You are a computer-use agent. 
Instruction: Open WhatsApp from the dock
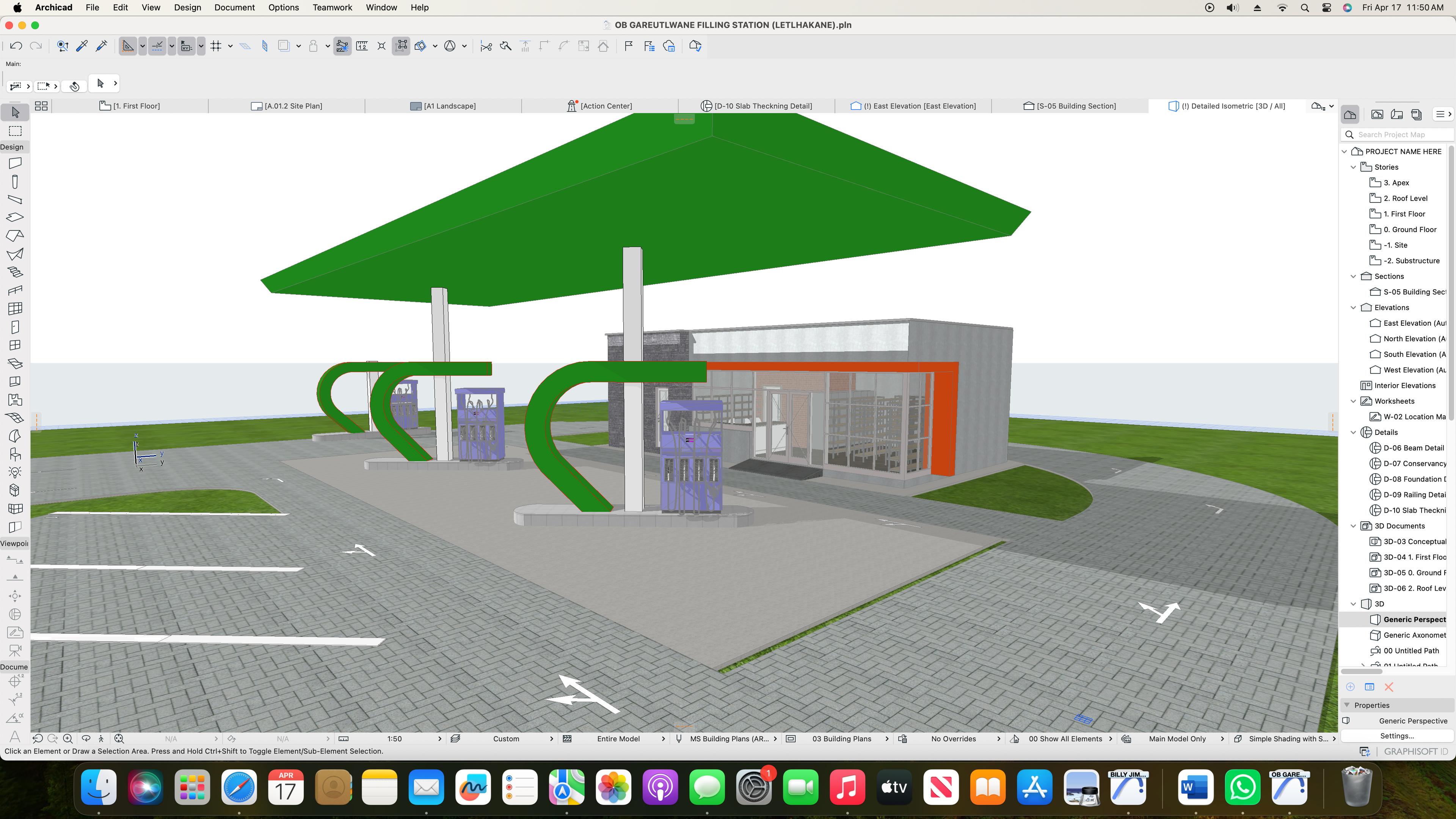pos(1243,787)
